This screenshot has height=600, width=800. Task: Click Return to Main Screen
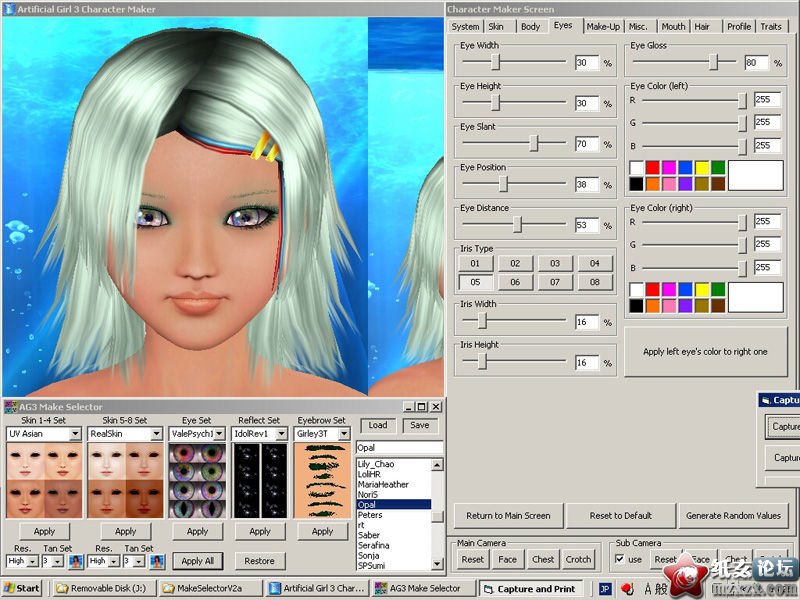[x=508, y=516]
